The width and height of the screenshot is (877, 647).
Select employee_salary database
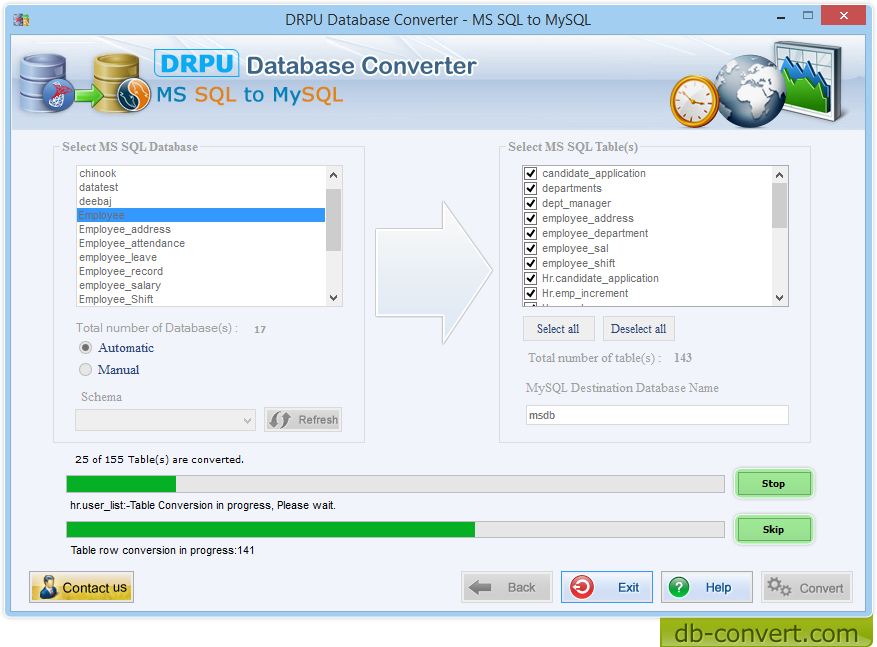tap(201, 285)
